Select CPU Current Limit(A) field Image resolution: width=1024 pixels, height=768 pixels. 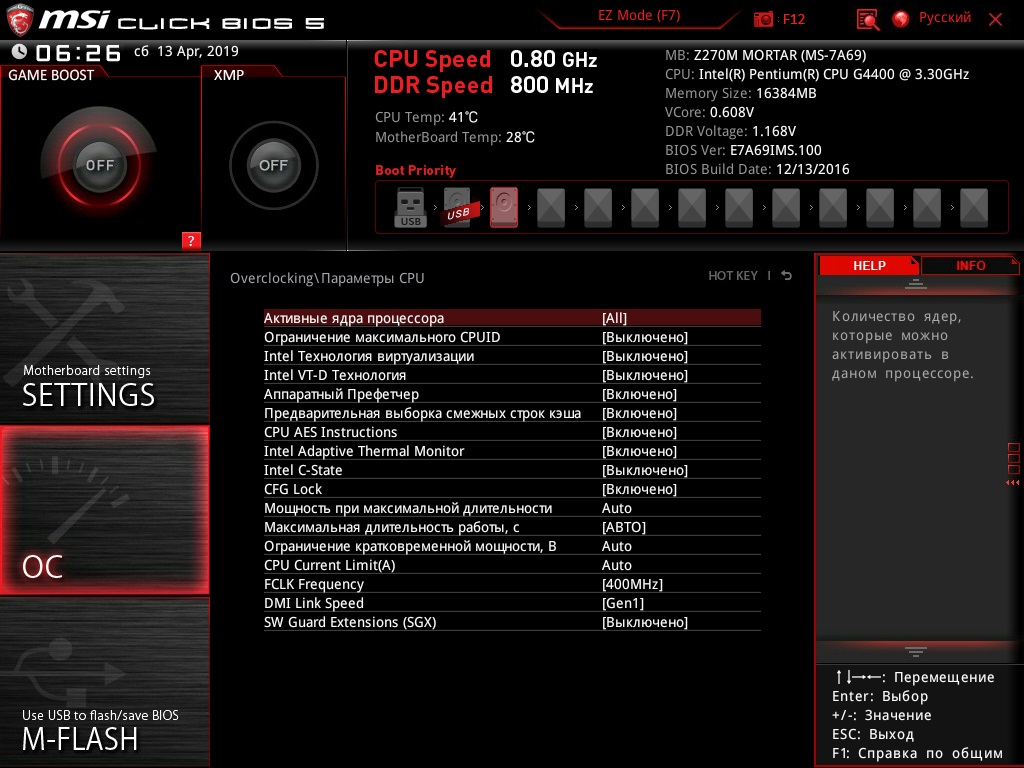tap(512, 564)
